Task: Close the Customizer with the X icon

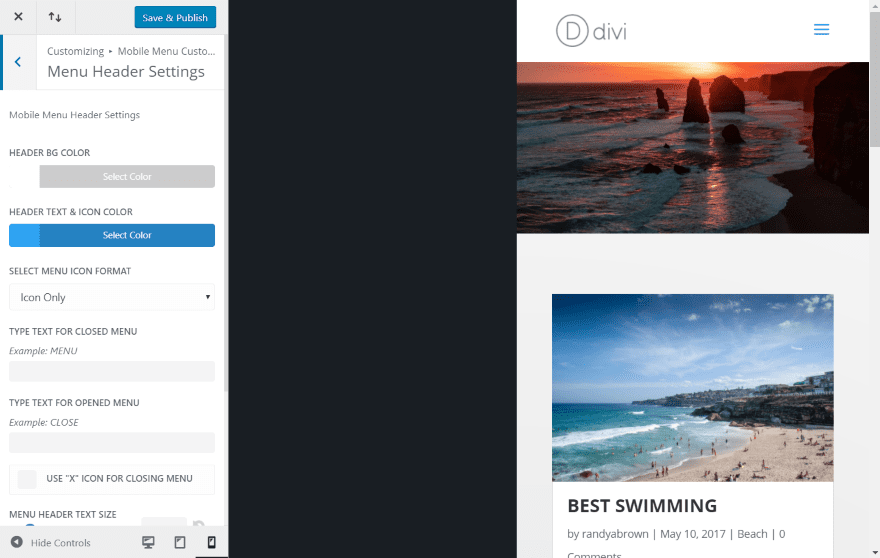Action: [x=18, y=17]
